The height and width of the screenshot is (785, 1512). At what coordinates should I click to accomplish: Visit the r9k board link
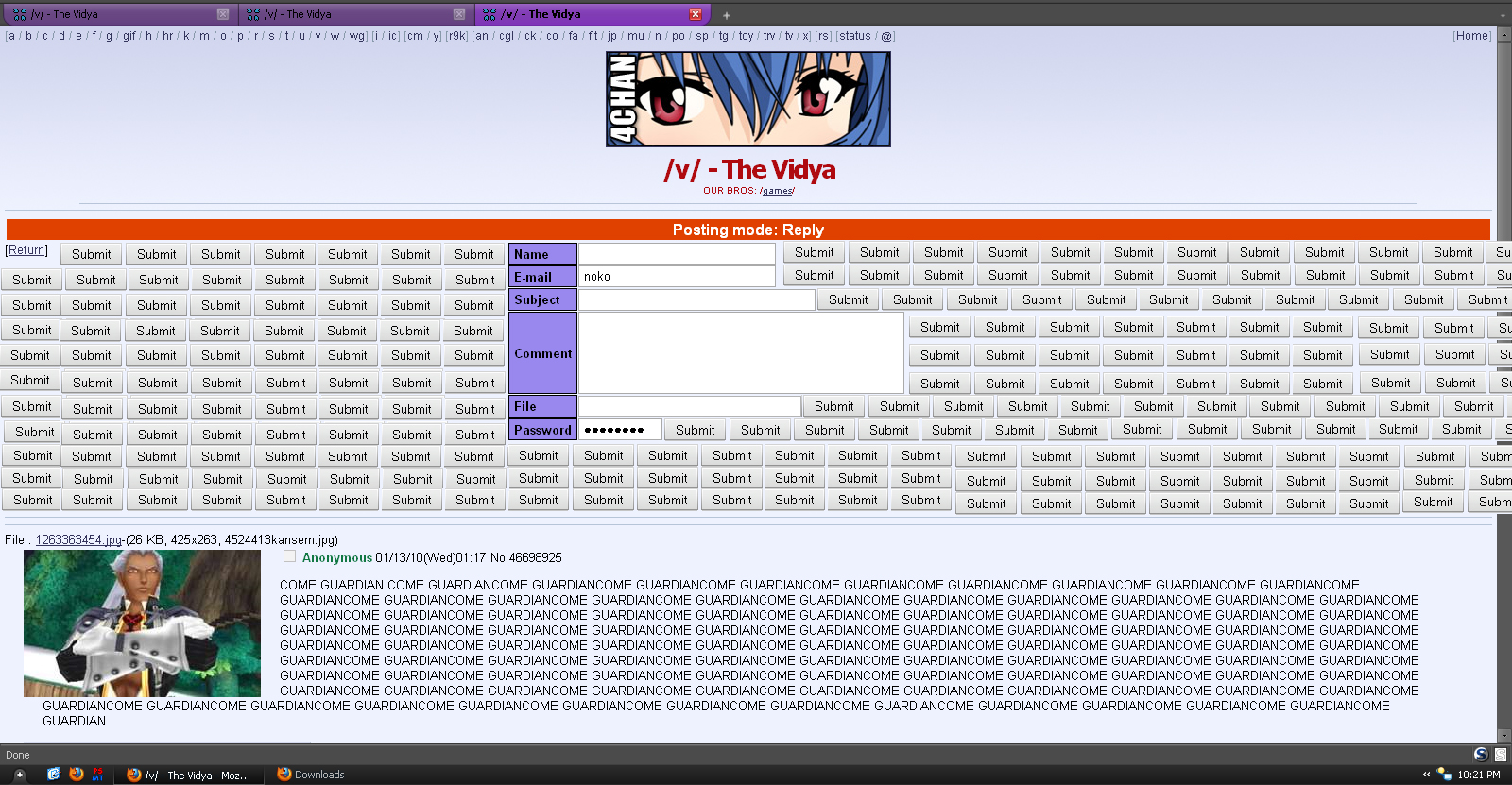point(456,36)
